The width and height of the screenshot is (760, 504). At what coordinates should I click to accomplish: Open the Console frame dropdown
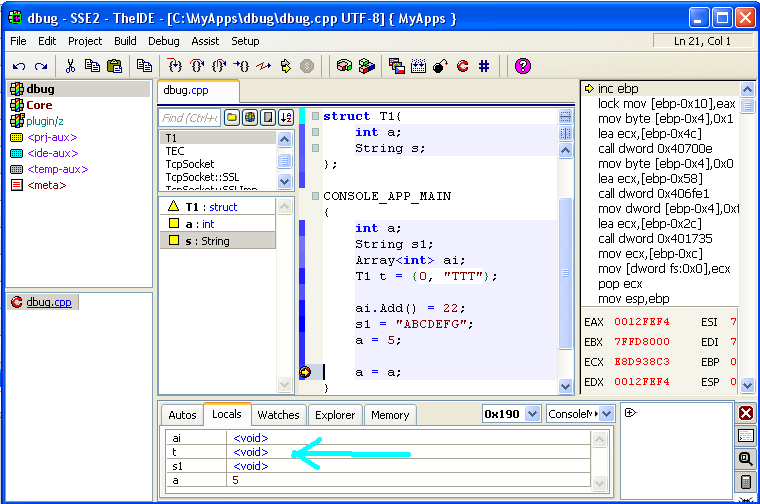[x=608, y=414]
